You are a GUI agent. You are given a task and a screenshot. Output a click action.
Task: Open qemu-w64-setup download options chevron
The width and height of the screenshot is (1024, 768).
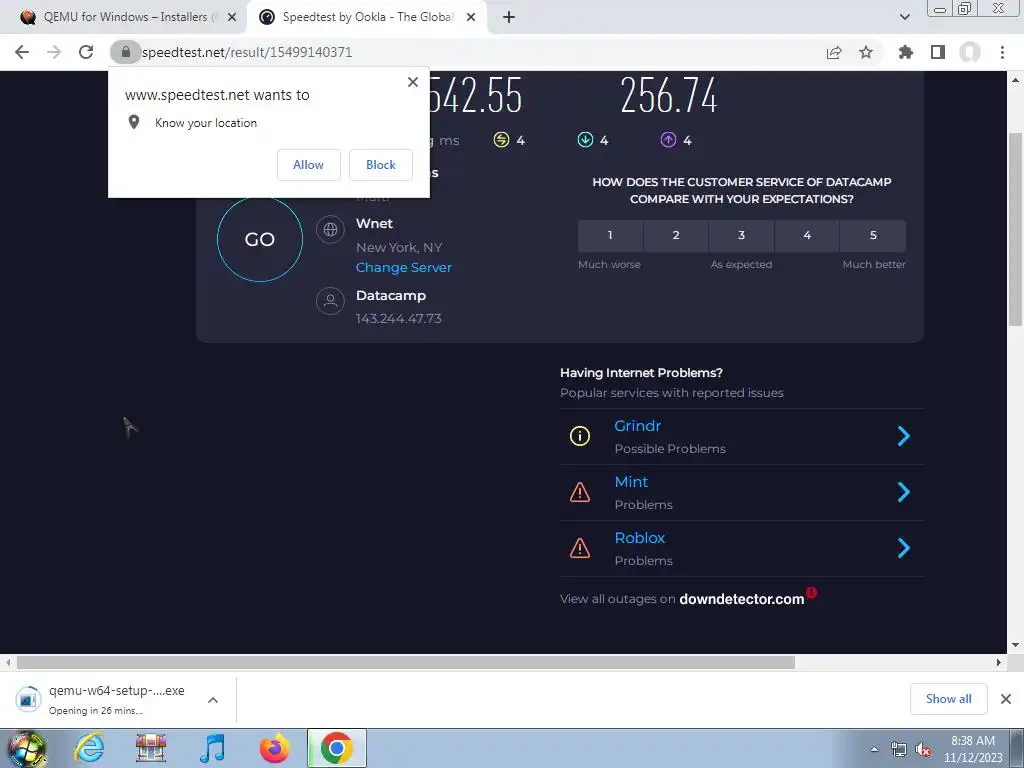coord(213,700)
